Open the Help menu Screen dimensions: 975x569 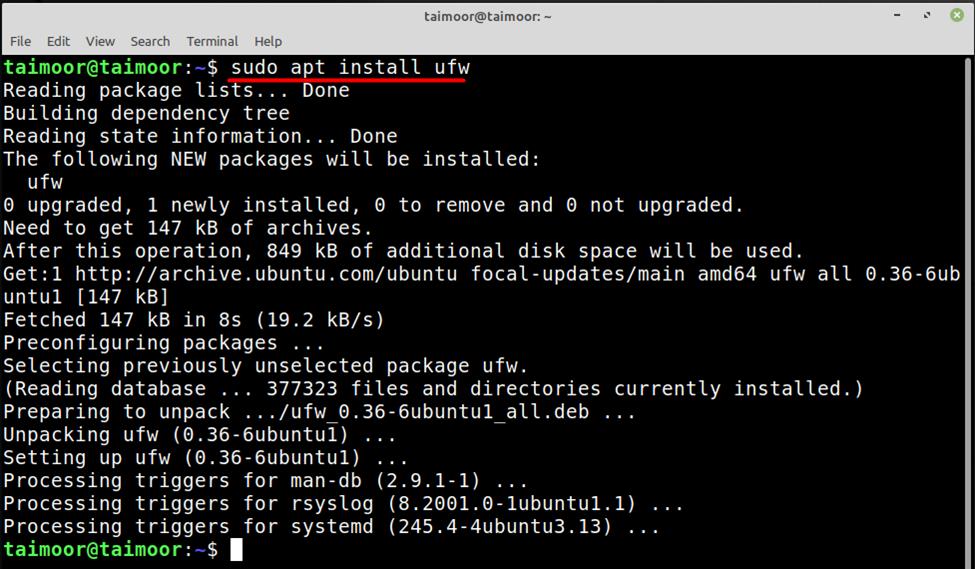click(268, 41)
